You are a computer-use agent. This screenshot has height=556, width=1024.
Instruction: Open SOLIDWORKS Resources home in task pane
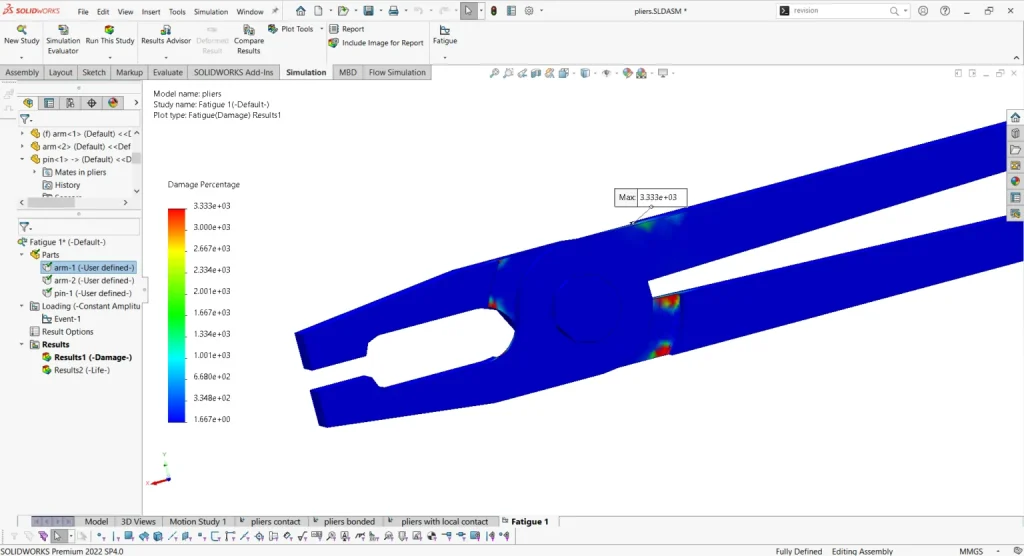point(1015,118)
